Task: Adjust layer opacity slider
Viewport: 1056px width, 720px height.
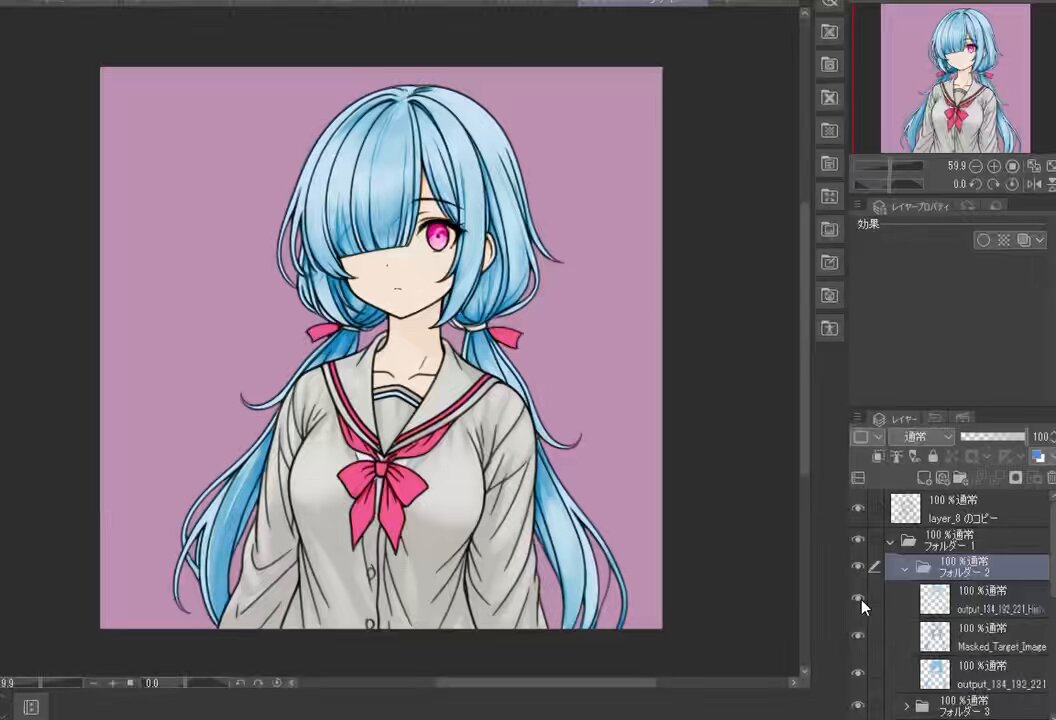Action: pos(993,436)
